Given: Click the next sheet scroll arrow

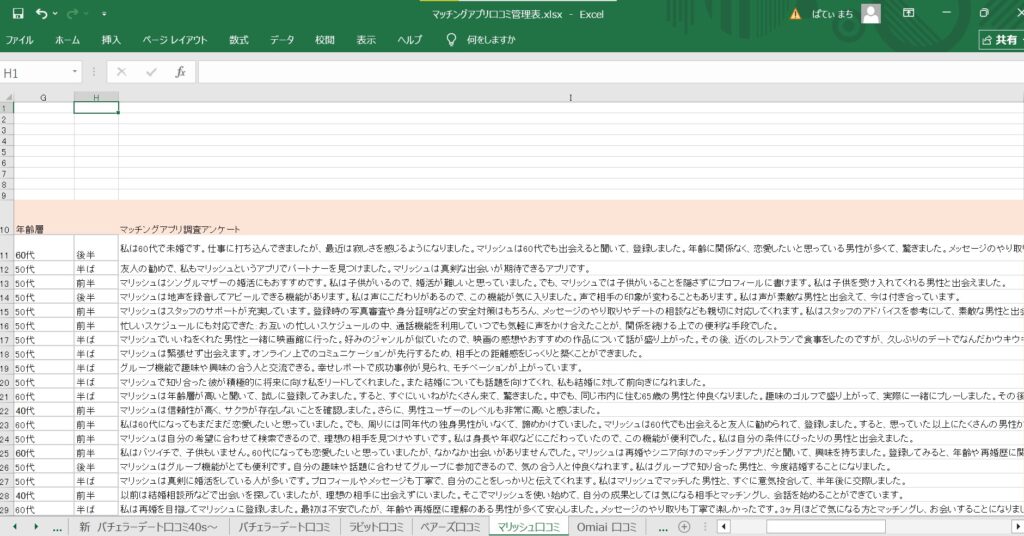Looking at the screenshot, I should pyautogui.click(x=36, y=527).
